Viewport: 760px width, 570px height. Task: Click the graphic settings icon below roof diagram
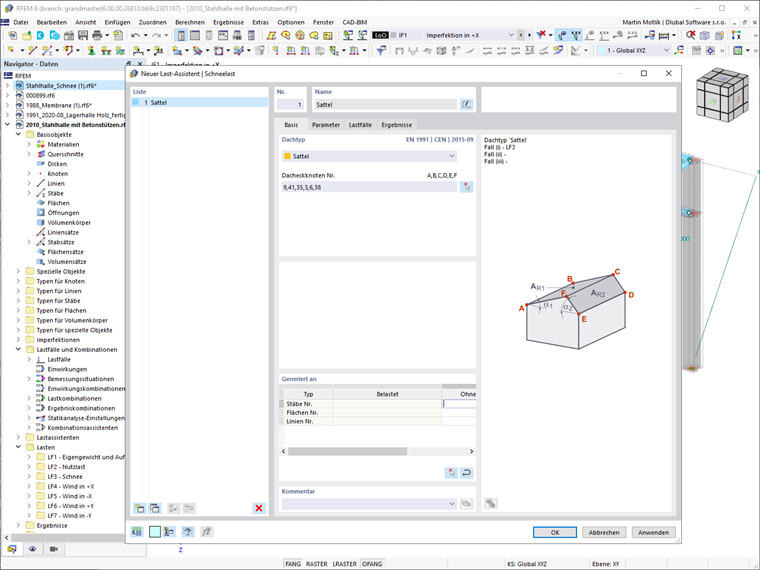coord(491,504)
